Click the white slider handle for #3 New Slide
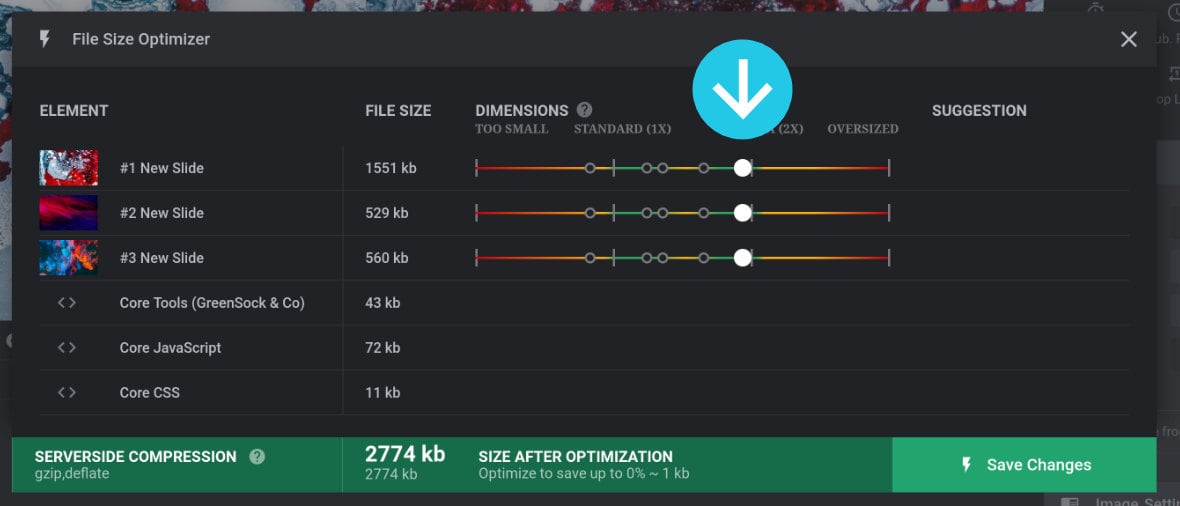 pos(742,258)
